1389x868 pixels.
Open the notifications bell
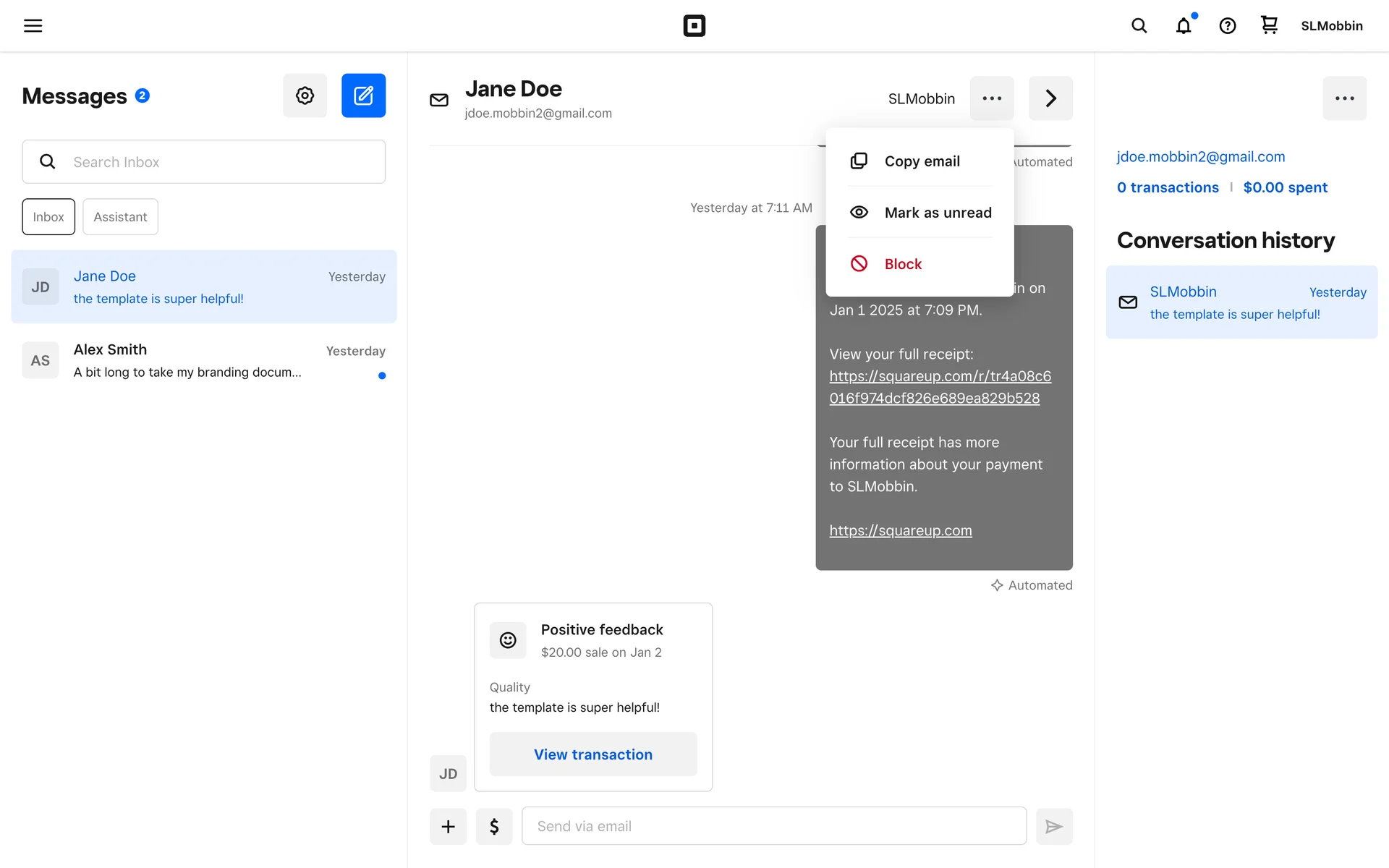(1184, 26)
